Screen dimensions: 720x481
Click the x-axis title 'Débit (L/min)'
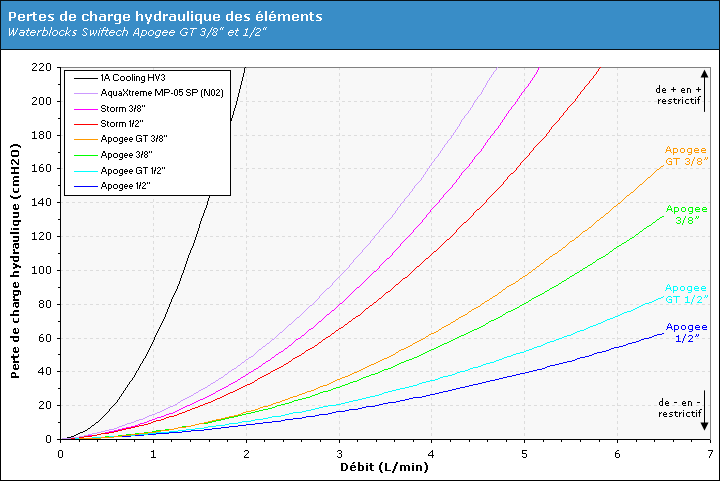(x=384, y=467)
